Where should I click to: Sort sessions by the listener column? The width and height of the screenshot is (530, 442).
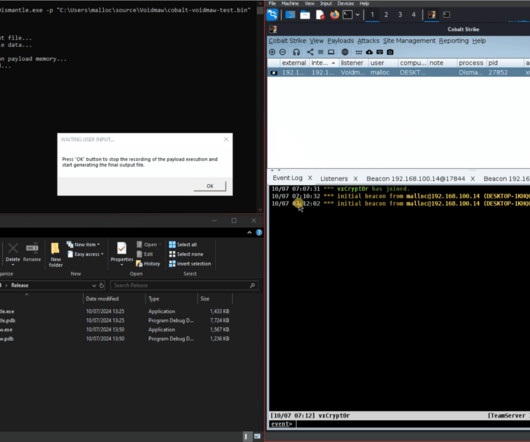point(352,63)
